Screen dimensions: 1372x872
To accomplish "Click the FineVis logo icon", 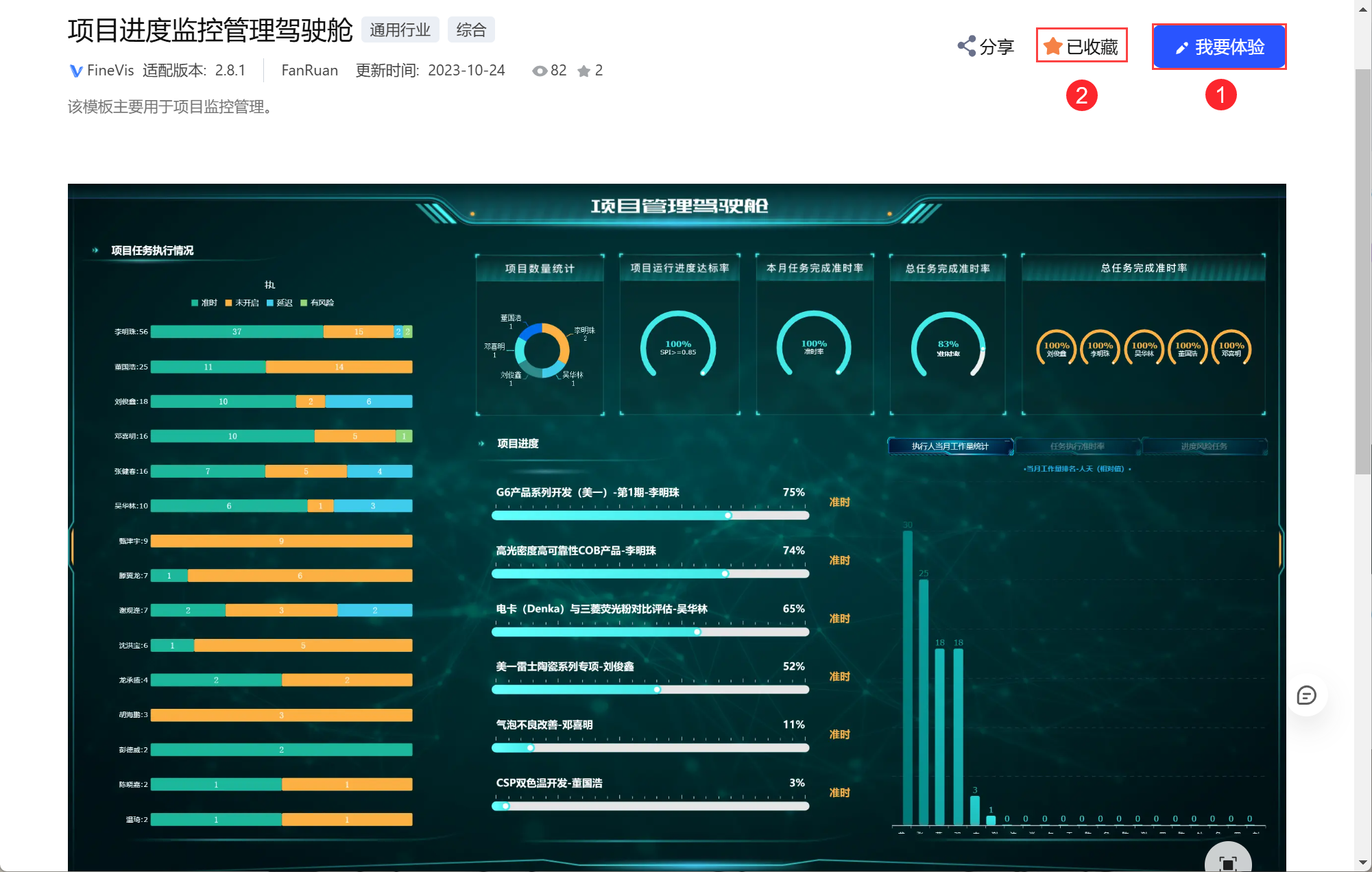I will 76,71.
